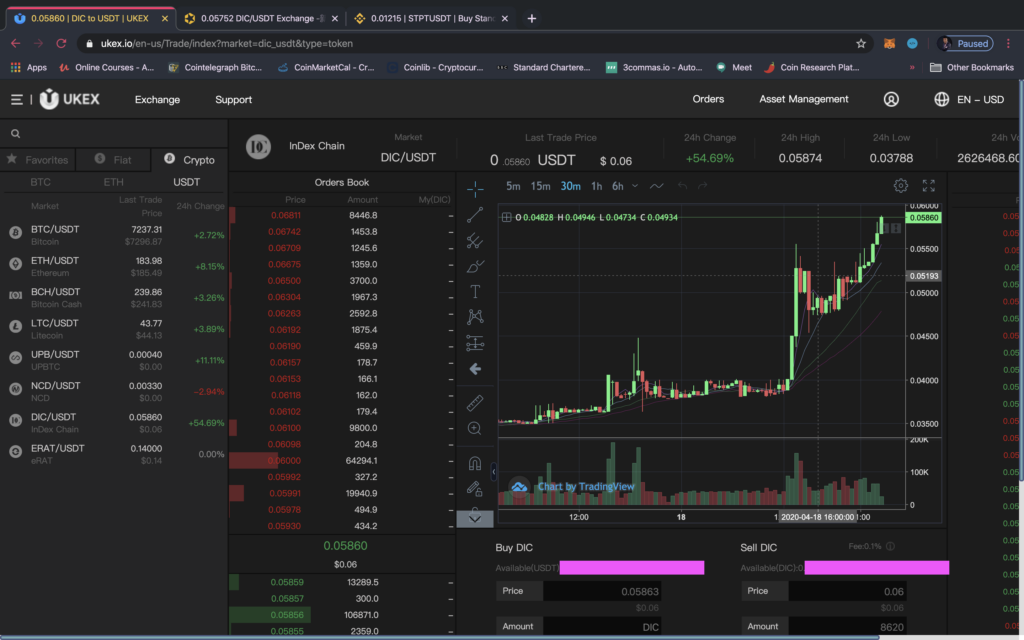Click the chart undo arrow
The image size is (1024, 640).
(x=682, y=186)
